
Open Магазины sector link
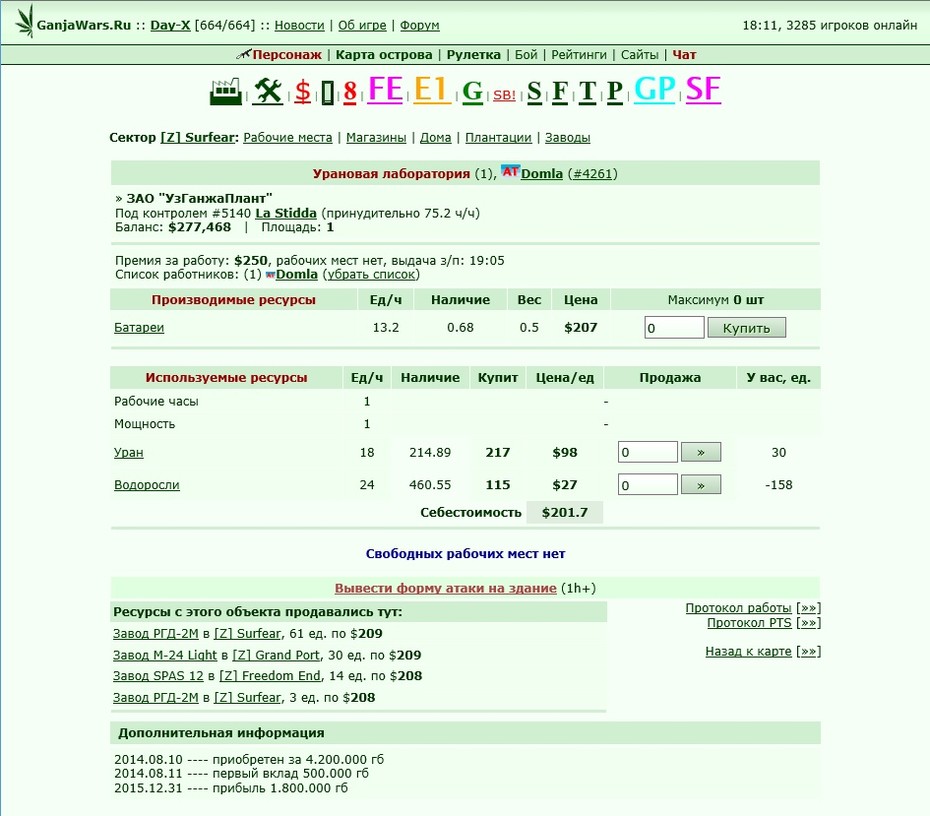click(x=376, y=138)
